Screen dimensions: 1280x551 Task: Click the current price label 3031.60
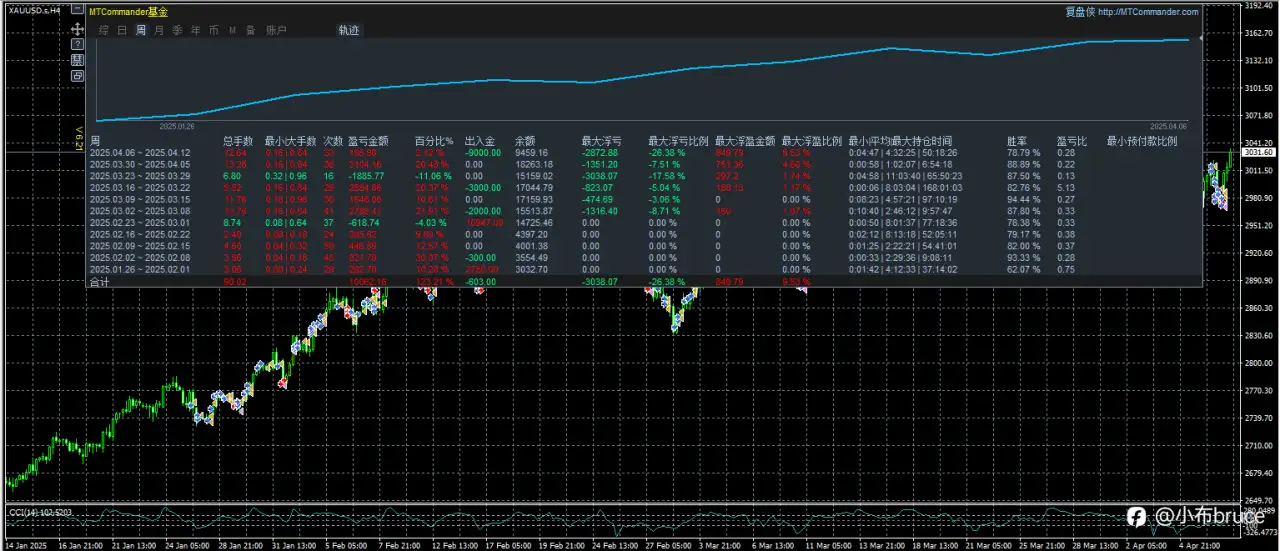click(1258, 152)
